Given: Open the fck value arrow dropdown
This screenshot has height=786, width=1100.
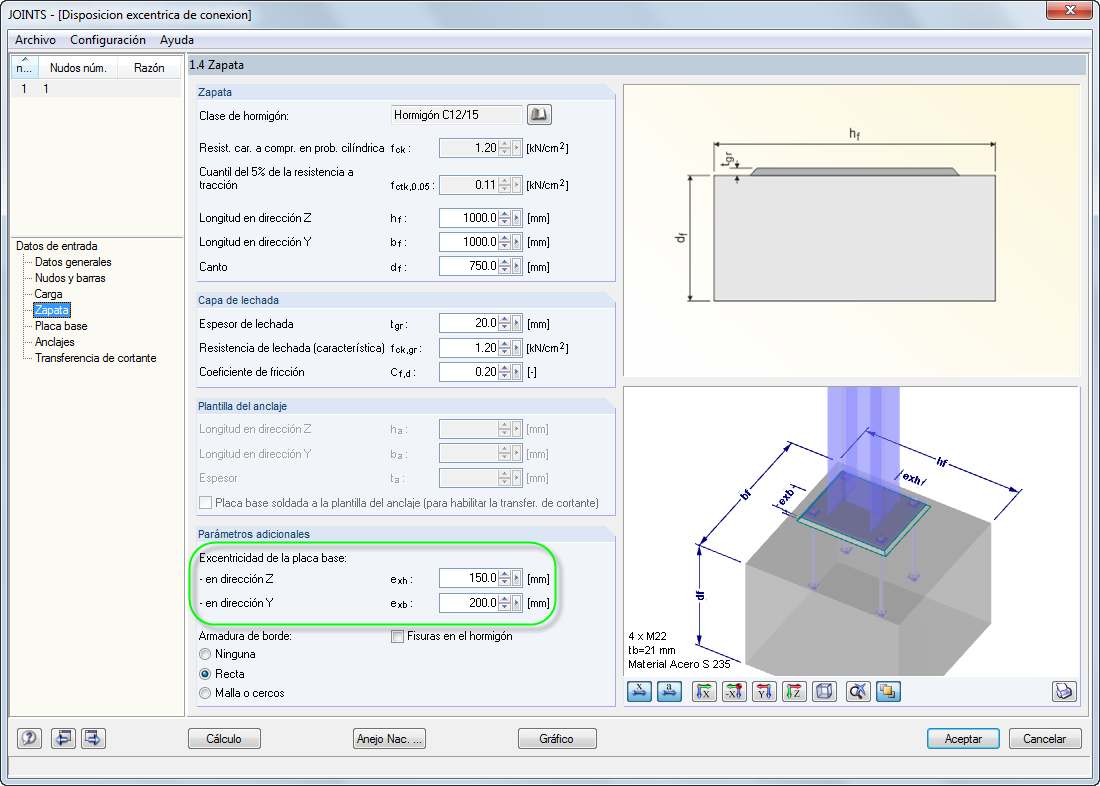Looking at the screenshot, I should point(517,148).
